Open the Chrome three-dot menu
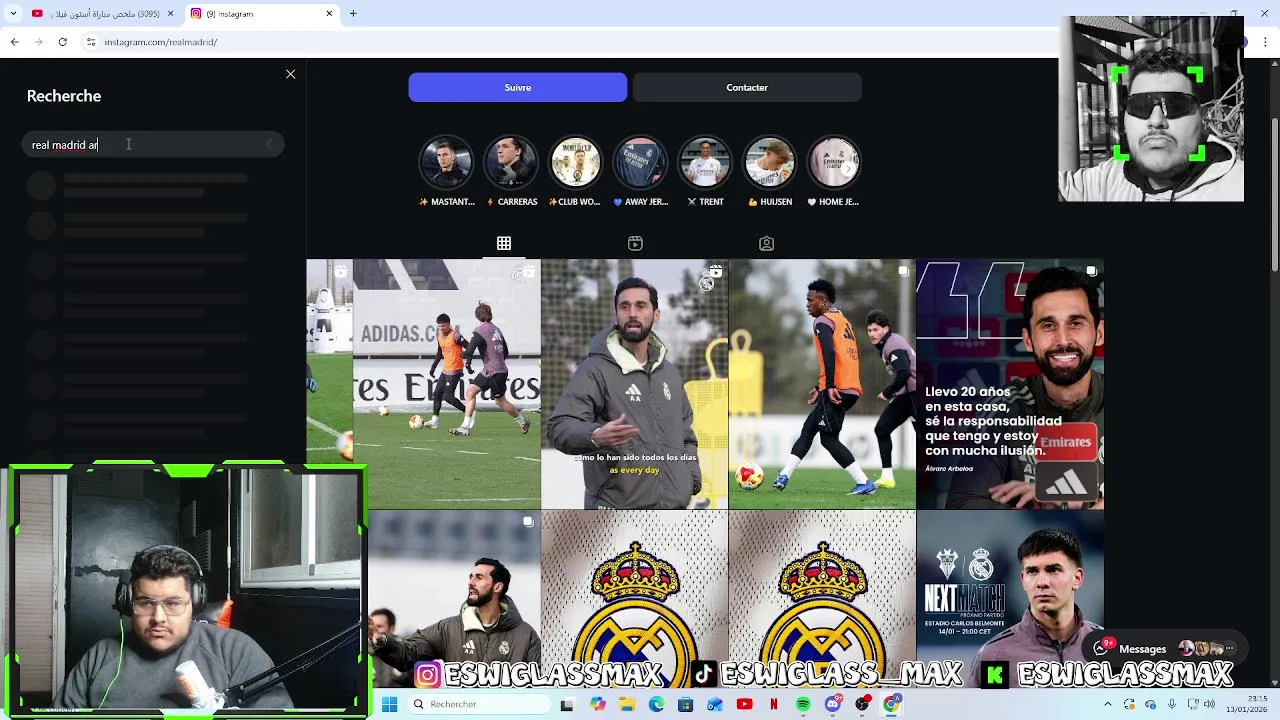Viewport: 1280px width, 720px height. 1264,42
